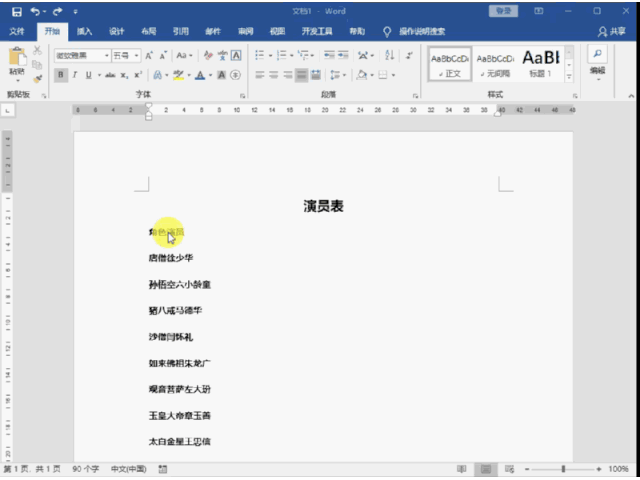Screen dimensions: 640x480
Task: Select the 正文 style
Action: (x=450, y=64)
